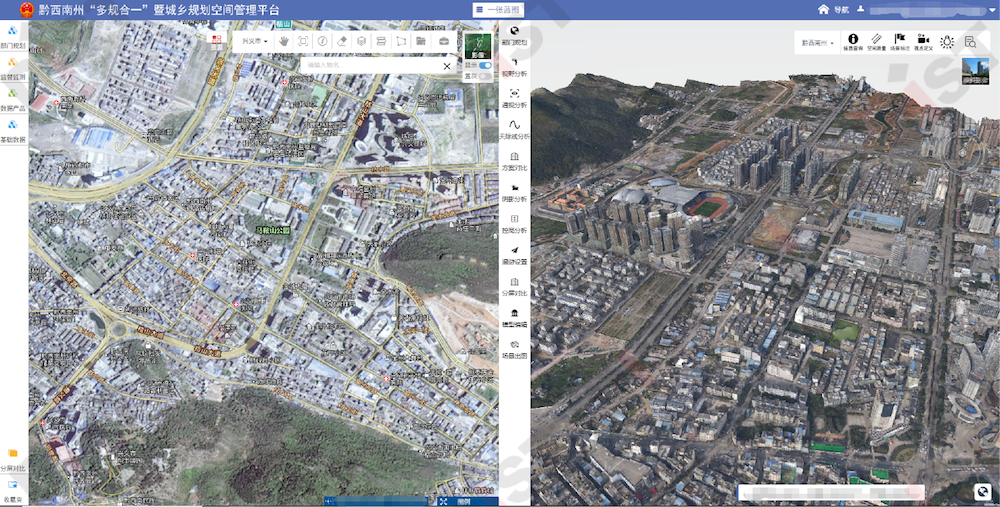1000x507 pixels.
Task: Click the 场景标注 flag icon
Action: tap(899, 41)
